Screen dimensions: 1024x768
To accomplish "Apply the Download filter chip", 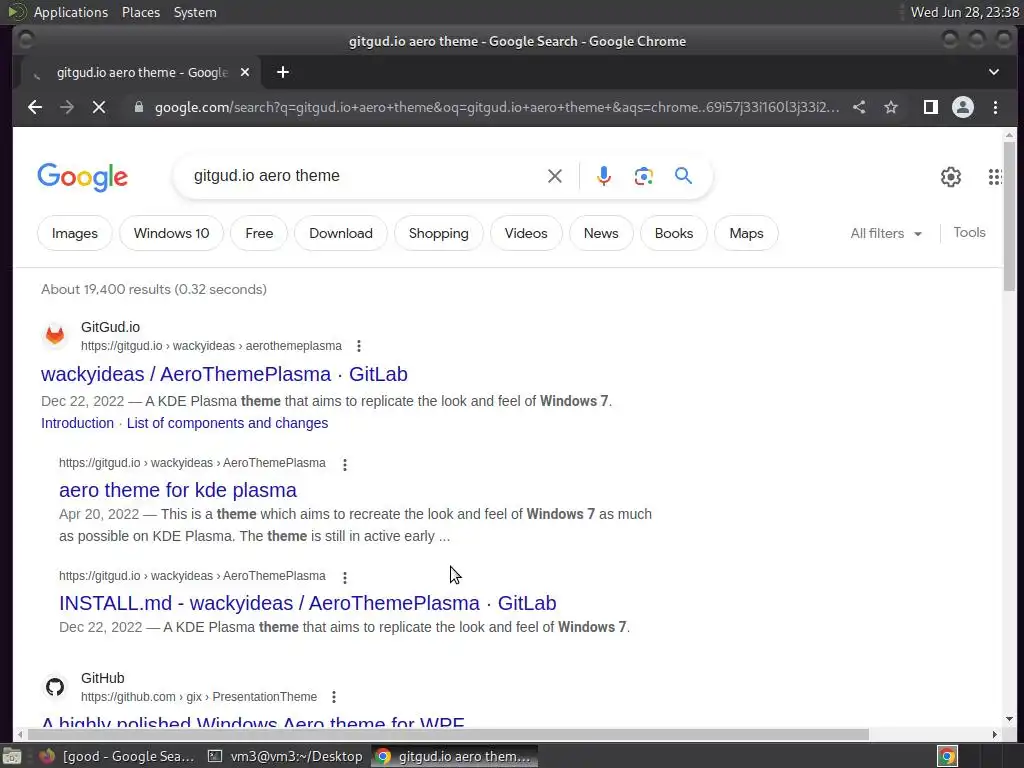I will coord(341,233).
